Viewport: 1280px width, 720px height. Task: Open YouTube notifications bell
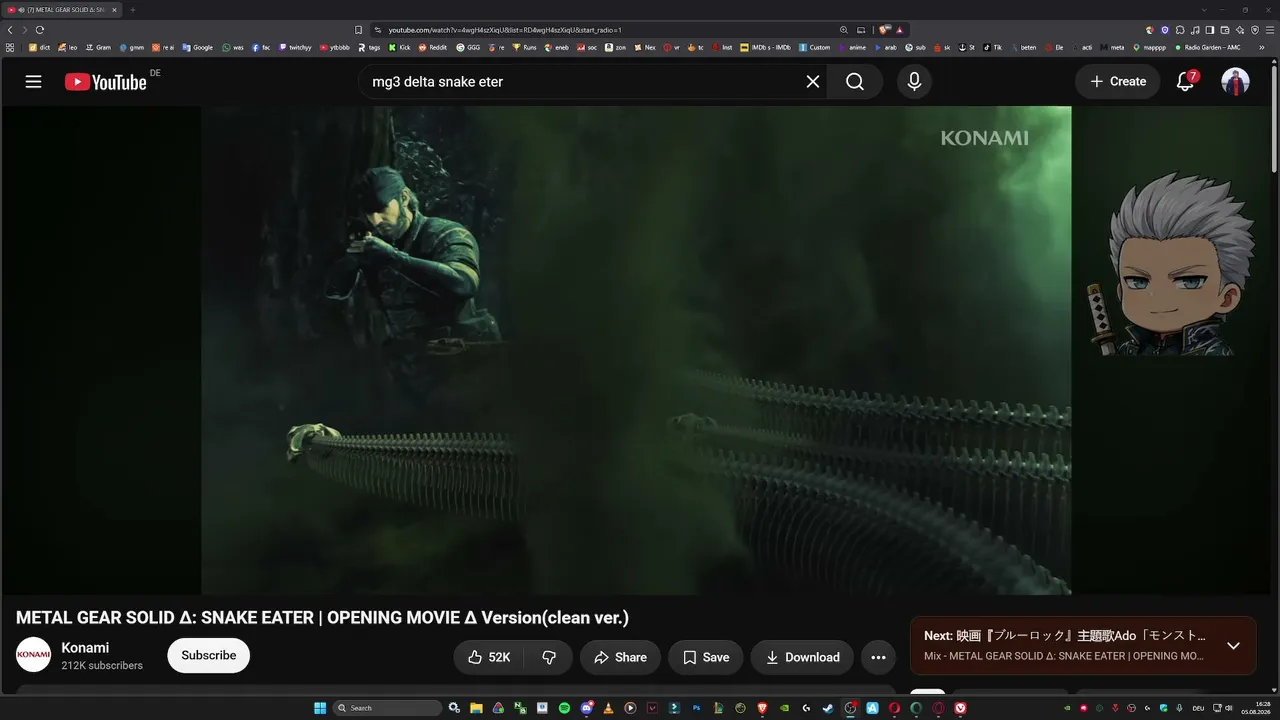pos(1186,82)
